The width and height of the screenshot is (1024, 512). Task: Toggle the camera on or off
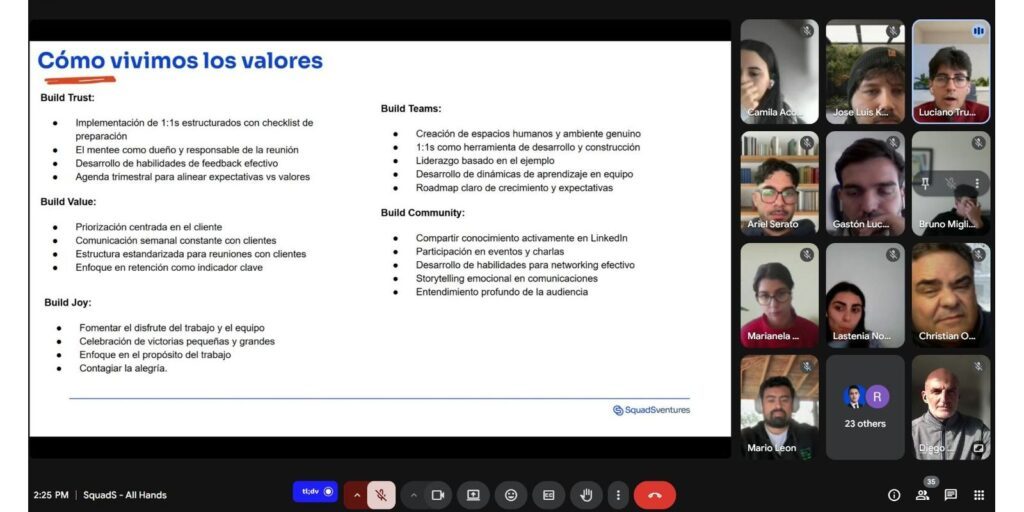click(437, 494)
